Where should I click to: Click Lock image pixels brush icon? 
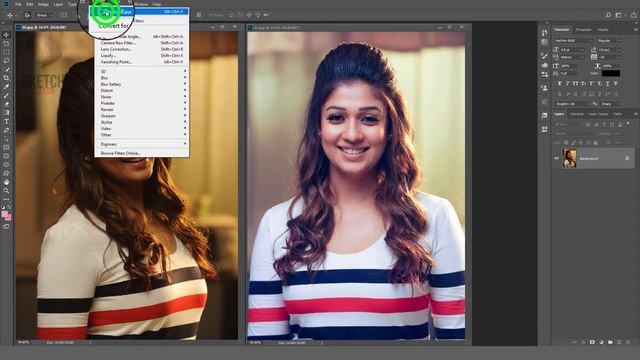(573, 142)
